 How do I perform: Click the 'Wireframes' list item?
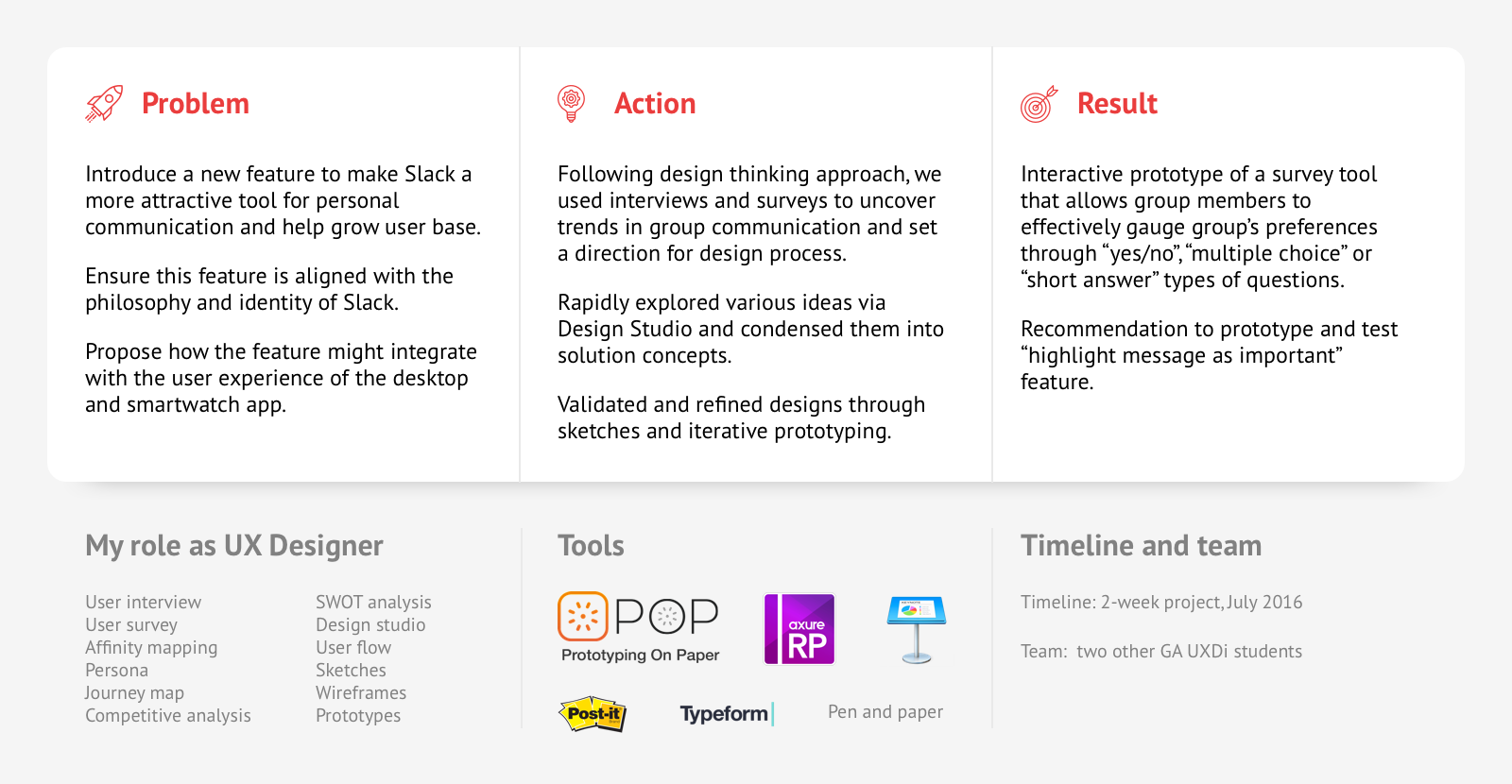361,693
